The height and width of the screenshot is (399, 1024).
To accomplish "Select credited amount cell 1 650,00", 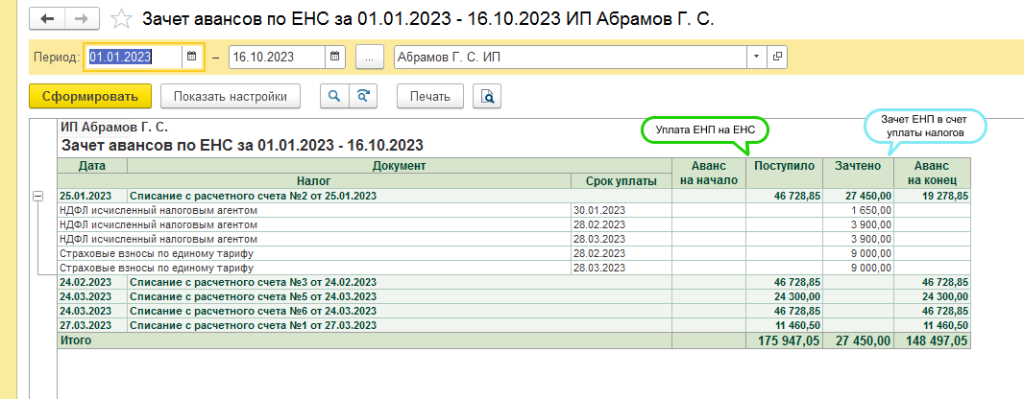I will (858, 210).
